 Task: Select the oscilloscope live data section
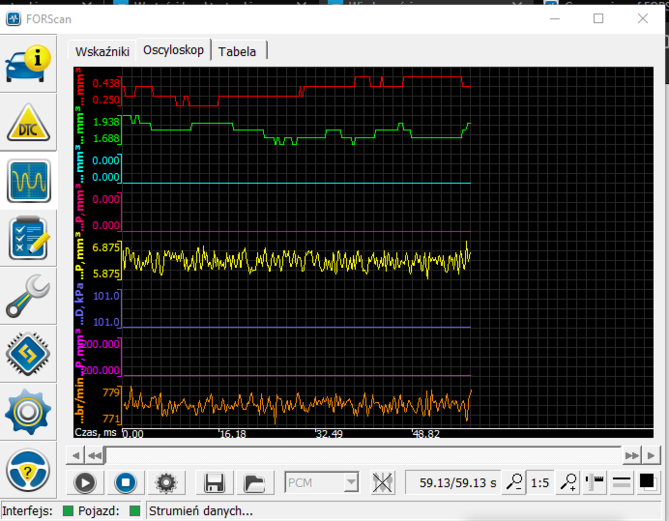point(29,181)
